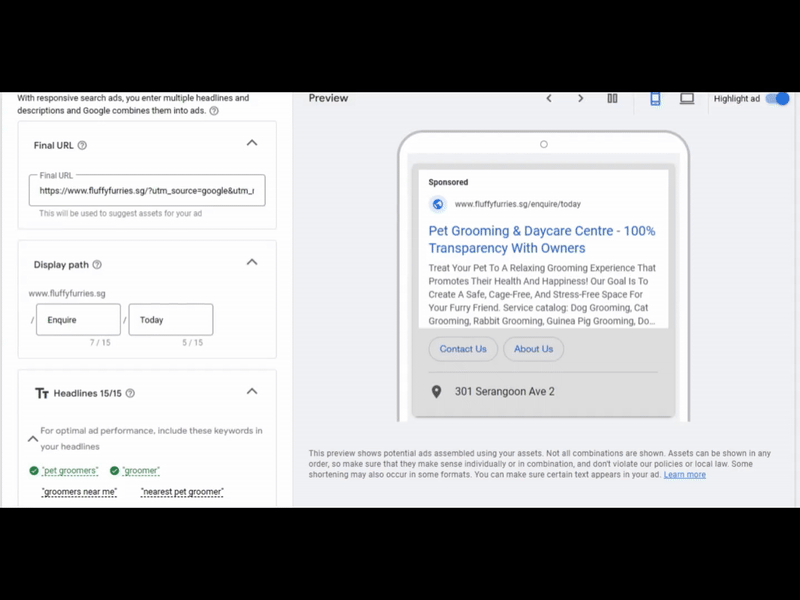Switch preview to mobile device
The image size is (800, 600).
pos(655,98)
